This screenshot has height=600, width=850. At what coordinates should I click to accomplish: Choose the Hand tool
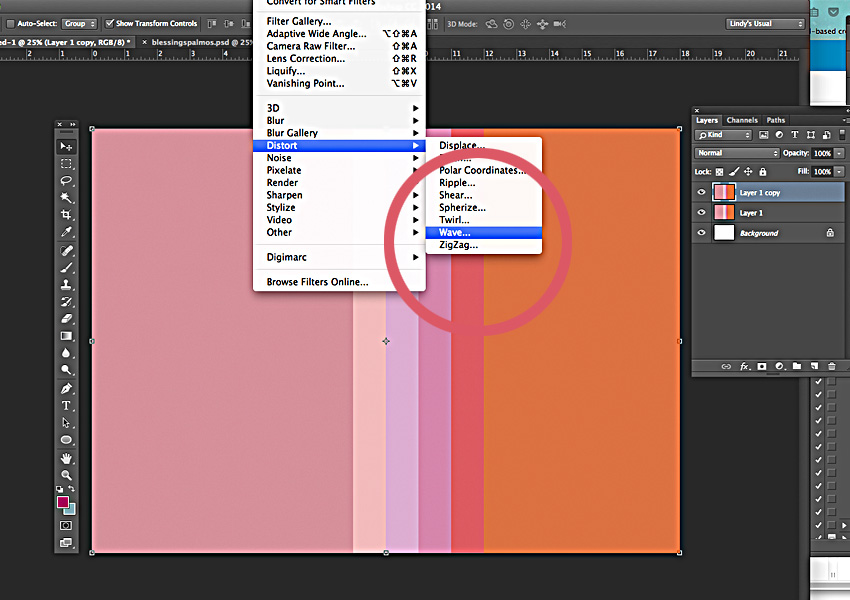click(67, 458)
